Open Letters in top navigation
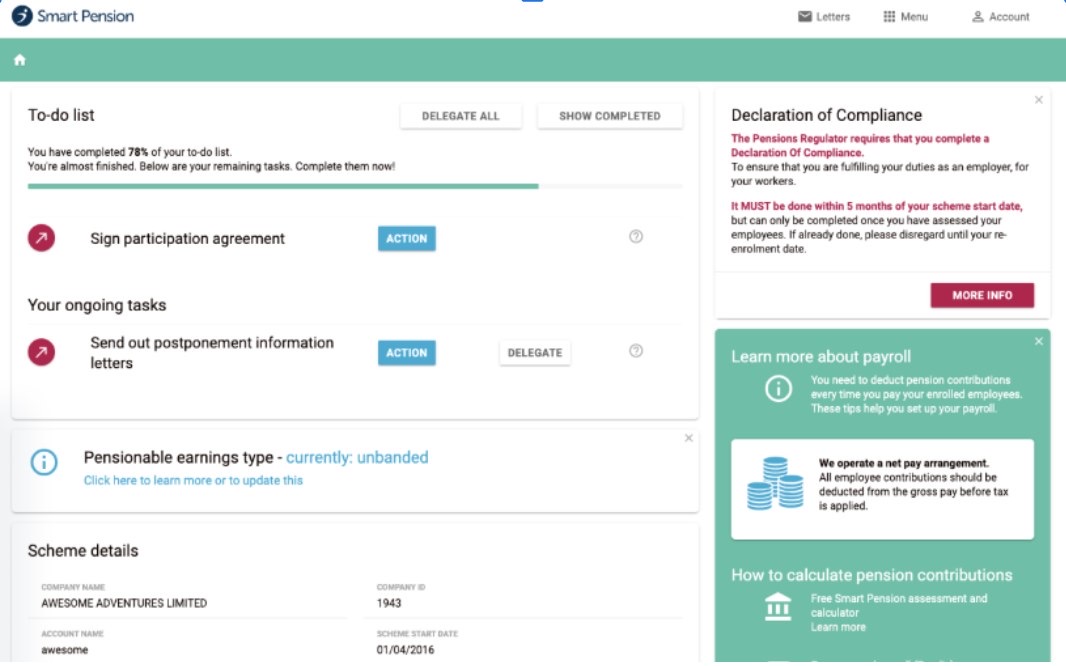The height and width of the screenshot is (666, 1066). pos(824,16)
